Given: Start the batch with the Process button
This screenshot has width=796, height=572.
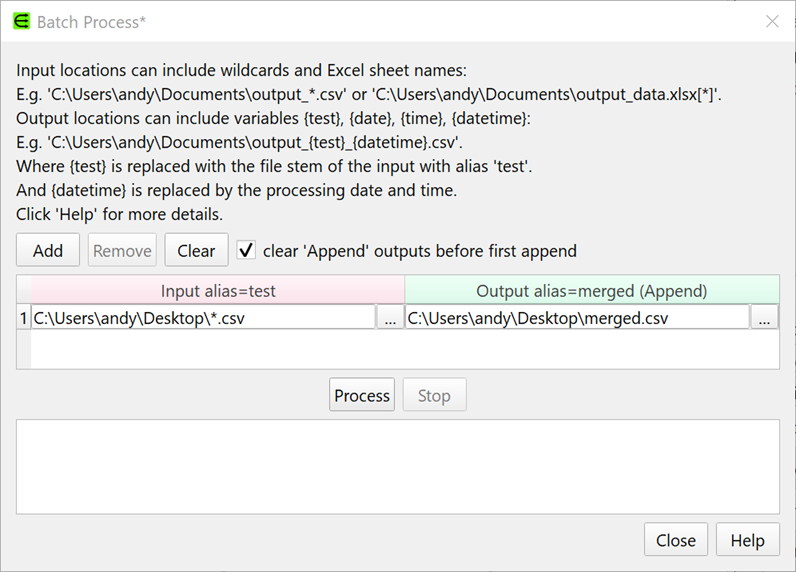Looking at the screenshot, I should [362, 395].
